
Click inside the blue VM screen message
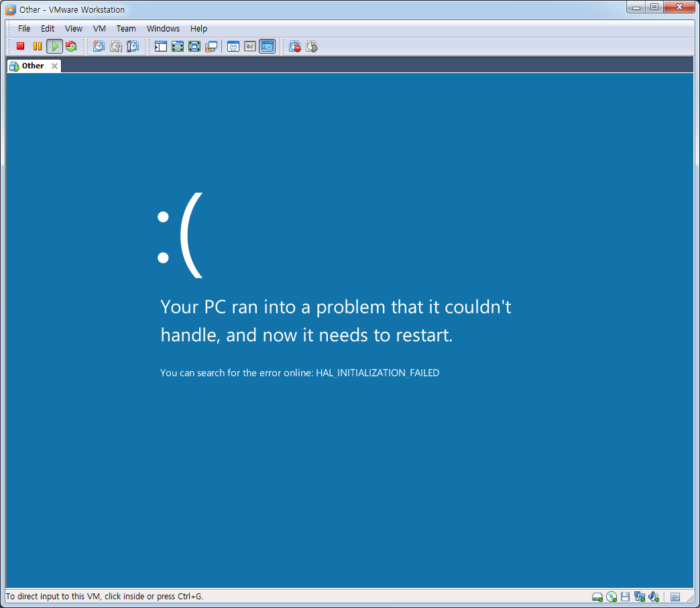(336, 321)
